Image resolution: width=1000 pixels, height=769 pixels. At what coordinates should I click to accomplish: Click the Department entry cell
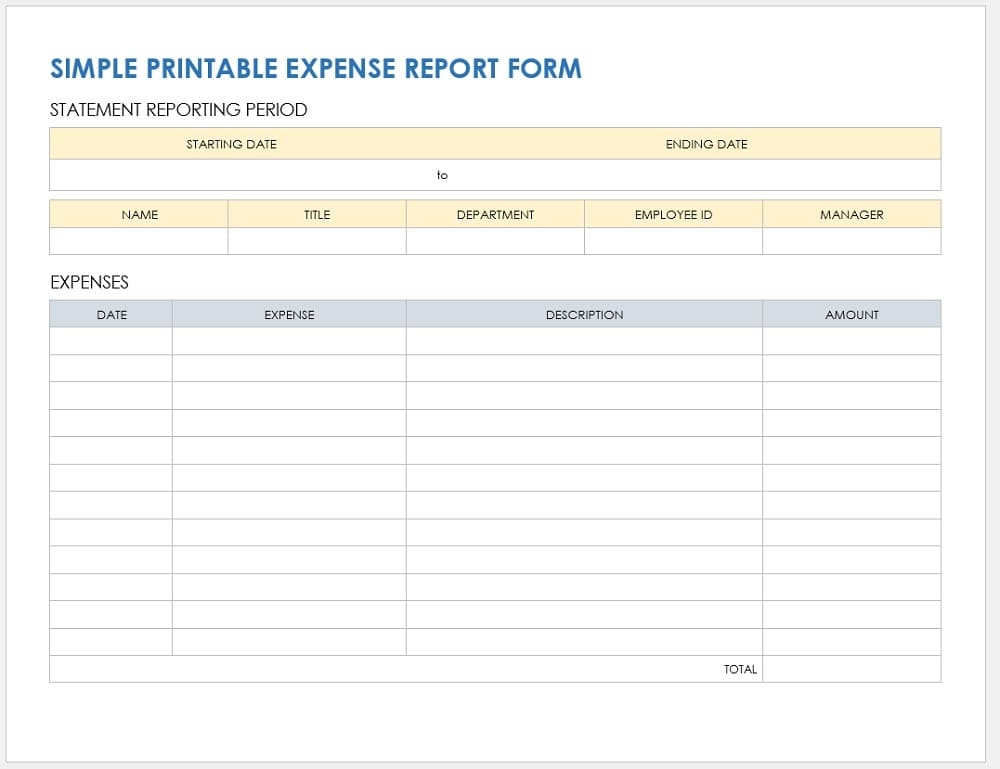[494, 241]
